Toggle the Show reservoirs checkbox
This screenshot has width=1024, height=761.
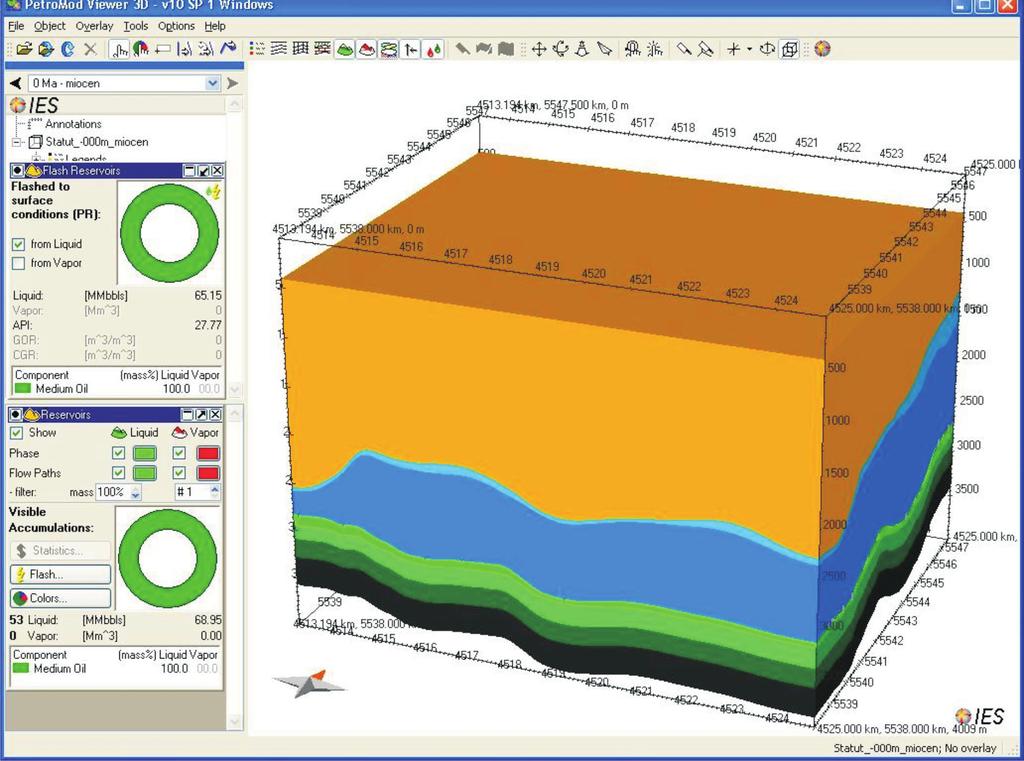click(x=16, y=432)
